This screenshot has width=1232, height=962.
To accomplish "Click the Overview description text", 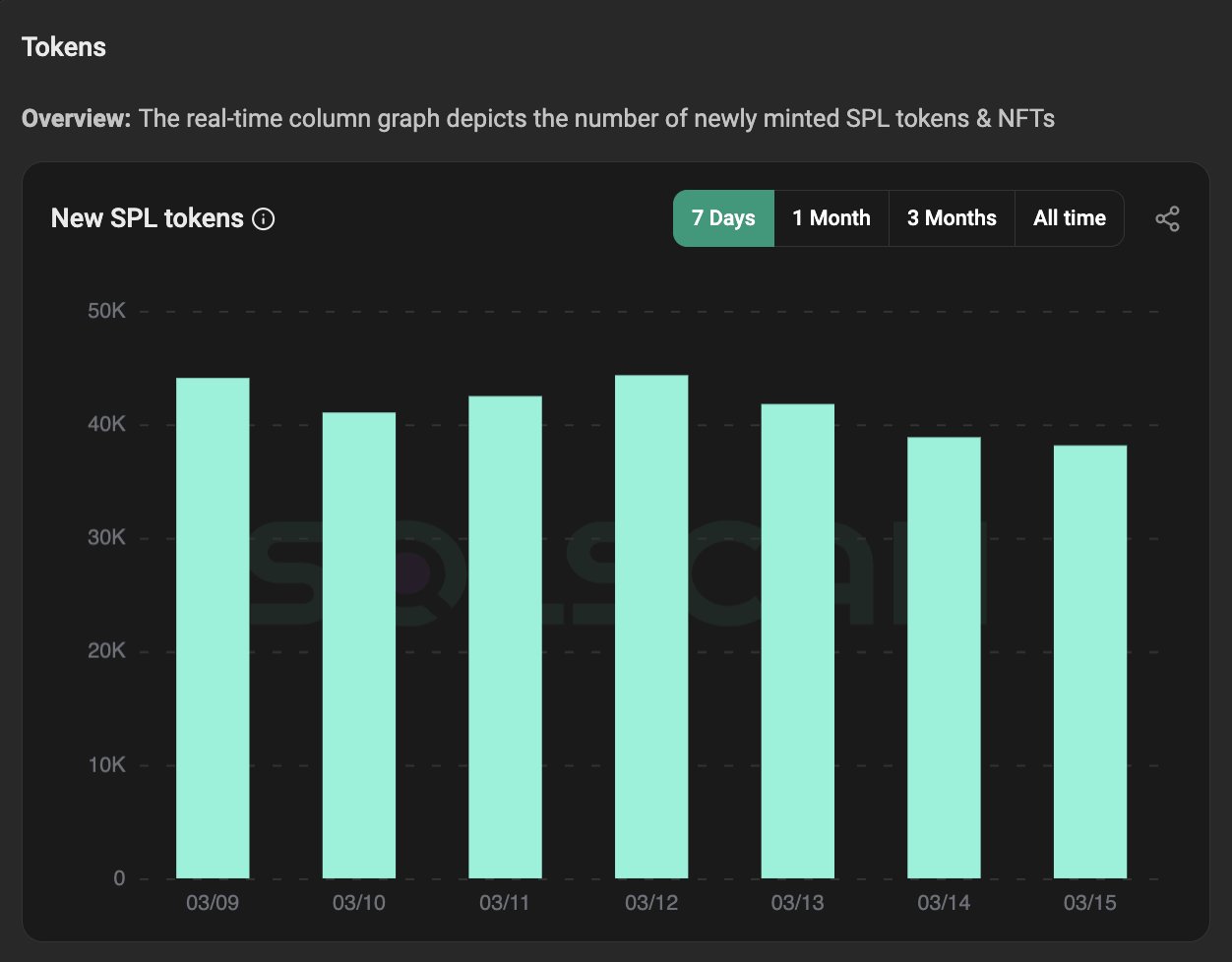I will click(538, 119).
